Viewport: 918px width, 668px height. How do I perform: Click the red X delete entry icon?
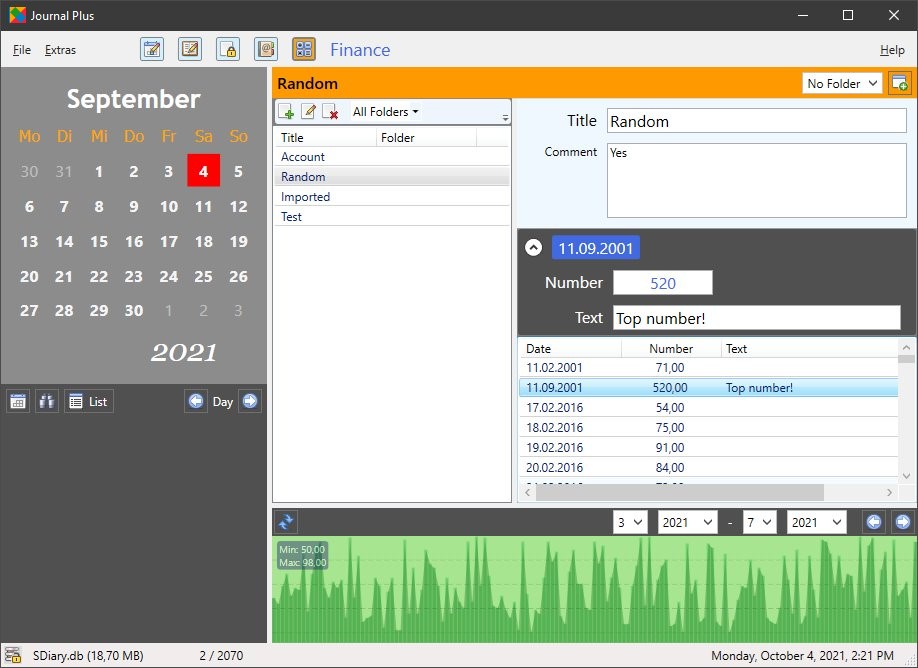[330, 112]
